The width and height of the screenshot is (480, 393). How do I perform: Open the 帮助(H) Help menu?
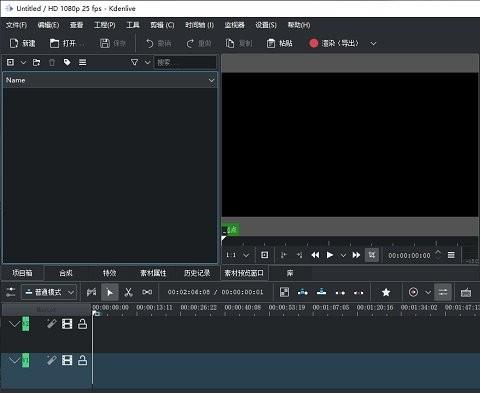coord(299,25)
